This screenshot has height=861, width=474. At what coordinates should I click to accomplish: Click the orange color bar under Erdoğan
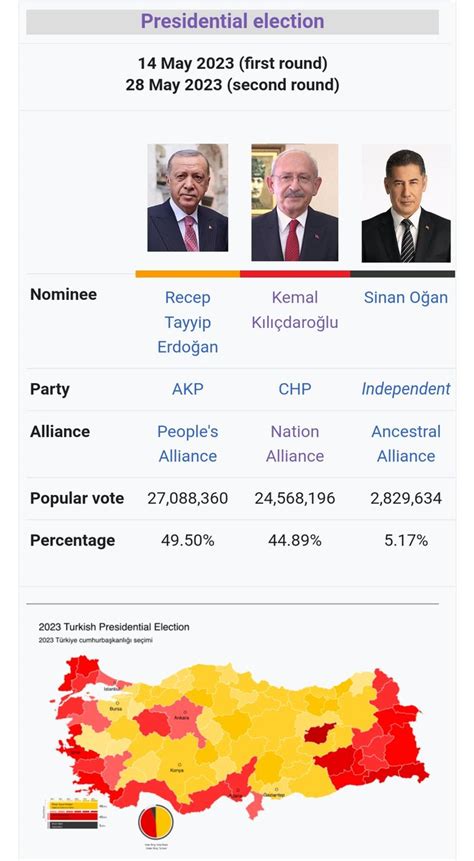point(188,273)
